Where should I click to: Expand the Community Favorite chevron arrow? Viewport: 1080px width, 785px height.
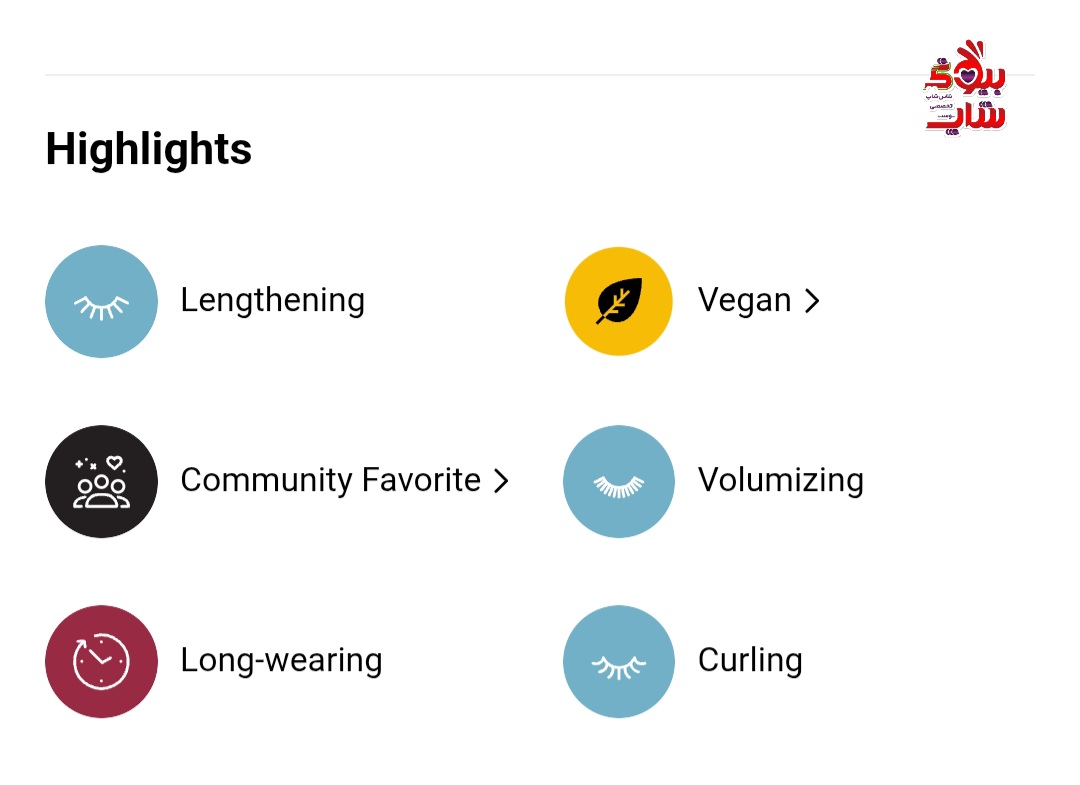click(501, 481)
